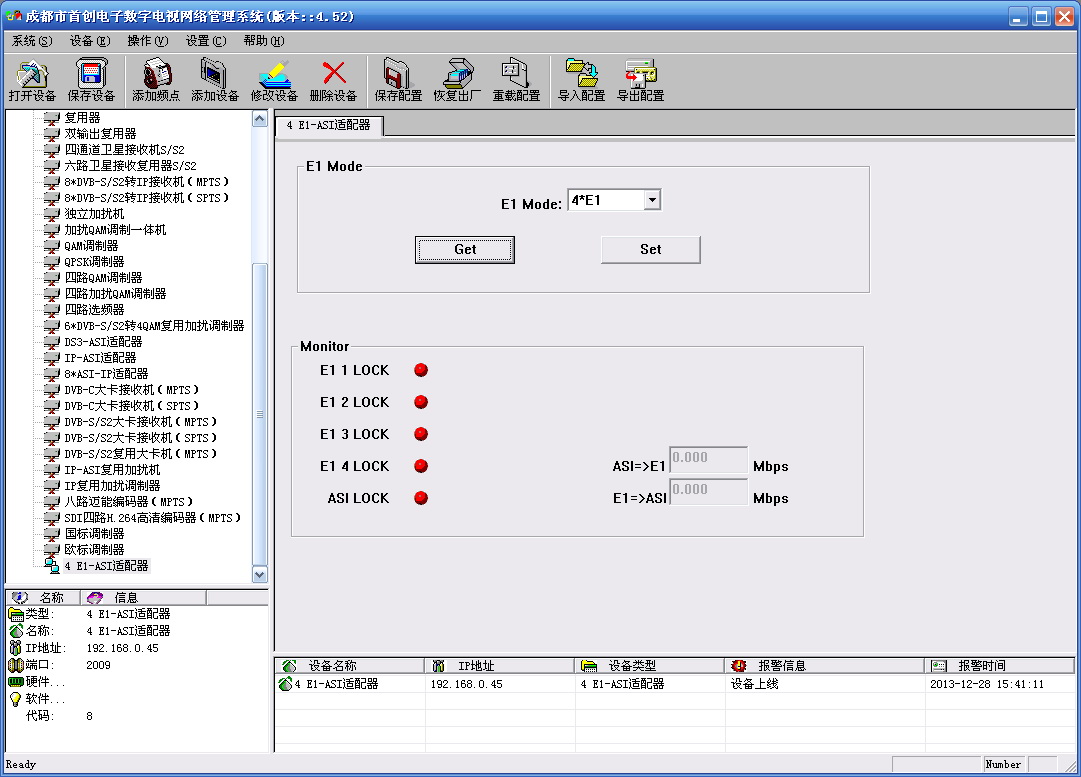The width and height of the screenshot is (1081, 777).
Task: Click the 设备类型 column header
Action: tap(650, 666)
